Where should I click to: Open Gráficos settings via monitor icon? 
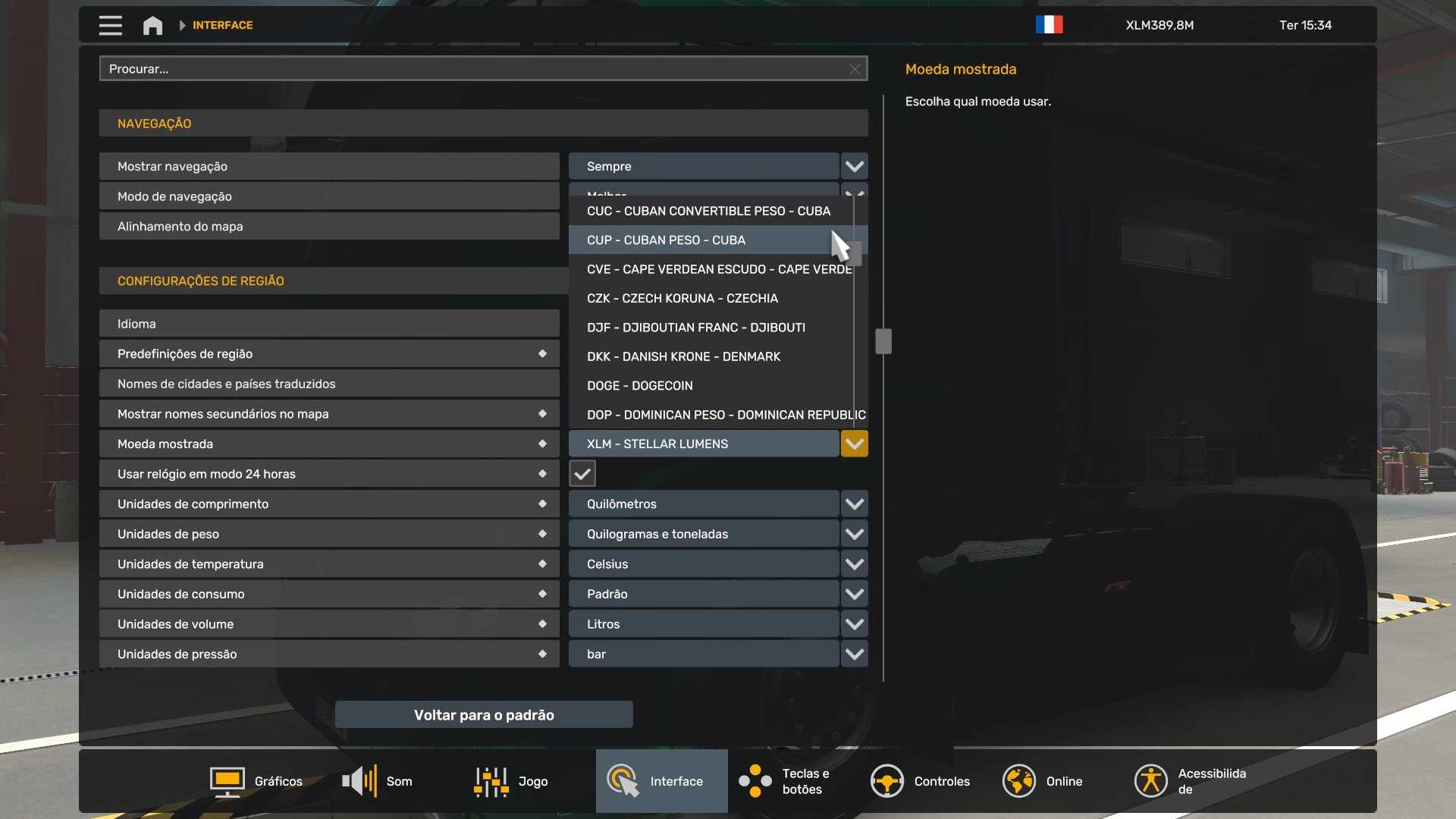227,781
